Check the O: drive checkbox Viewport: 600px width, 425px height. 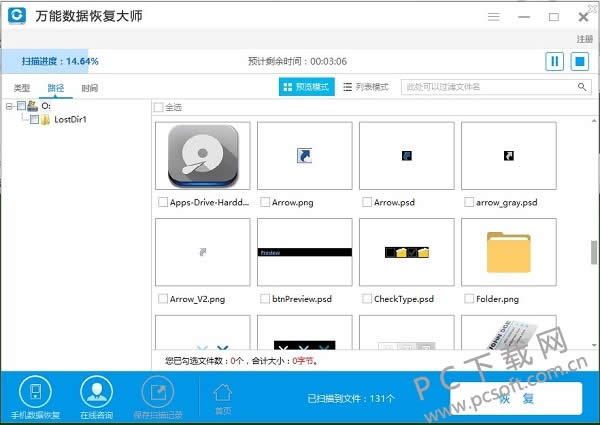(x=21, y=106)
